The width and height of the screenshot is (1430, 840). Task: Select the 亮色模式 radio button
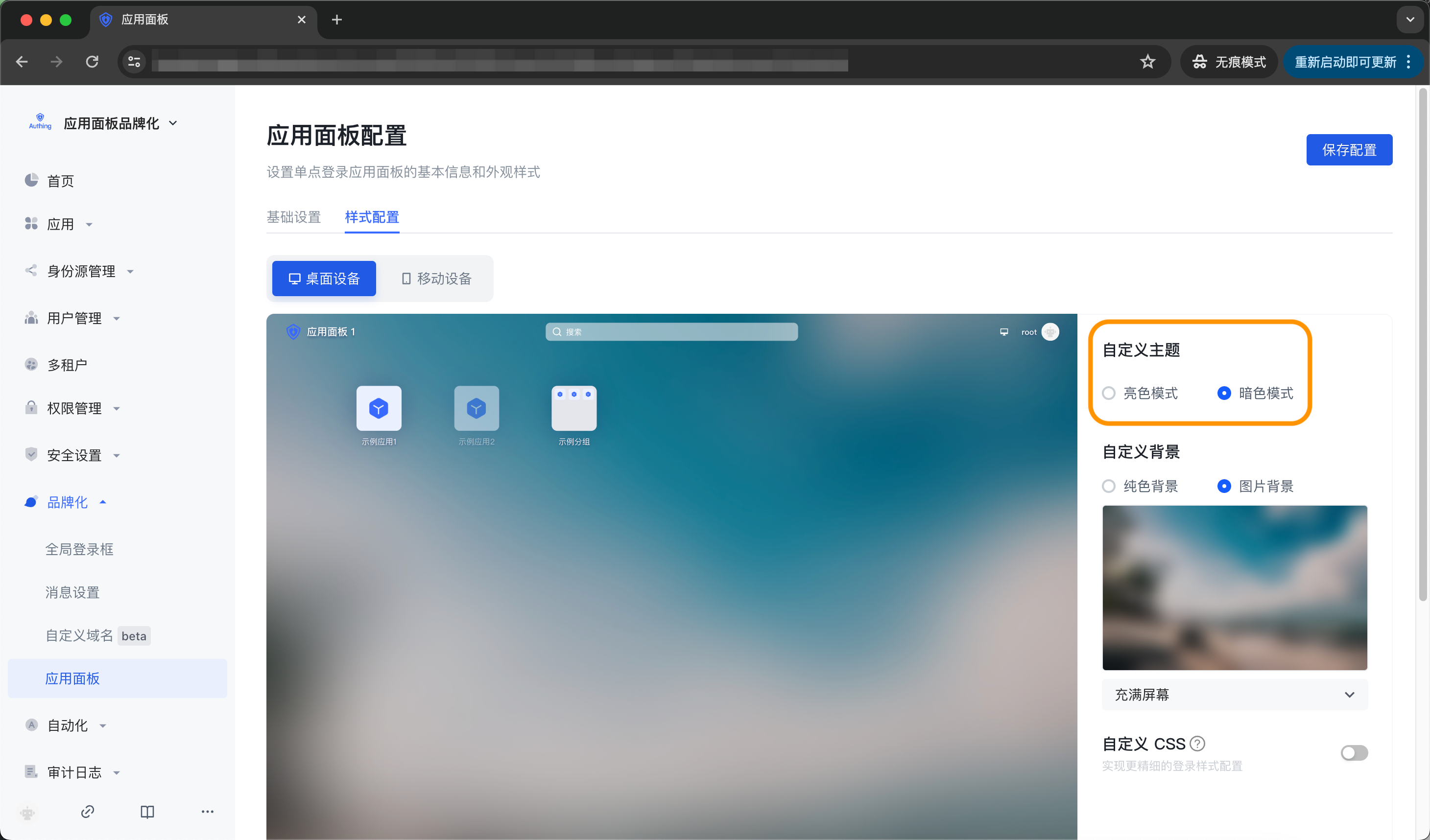tap(1109, 393)
